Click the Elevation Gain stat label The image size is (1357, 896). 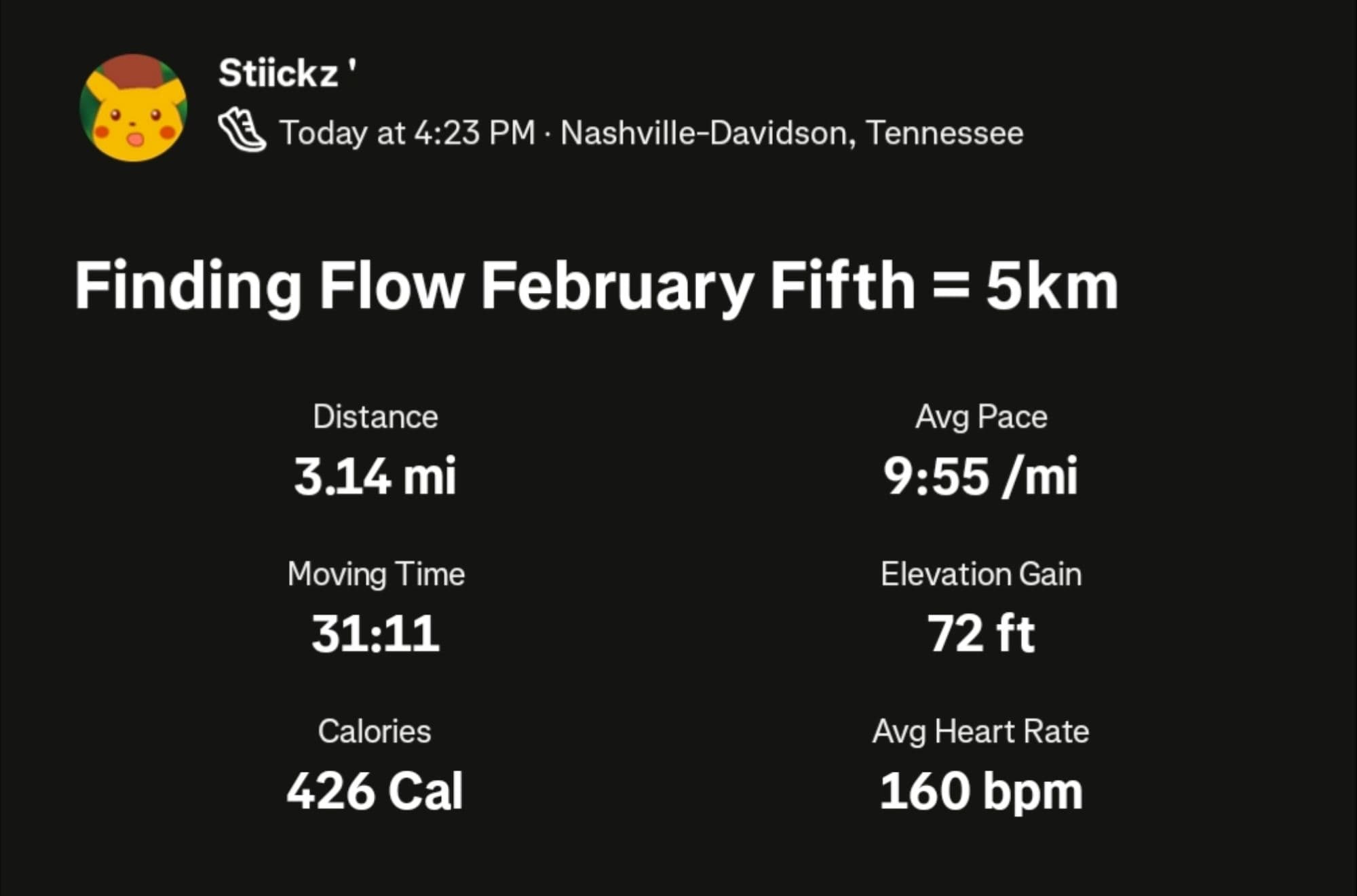coord(981,574)
